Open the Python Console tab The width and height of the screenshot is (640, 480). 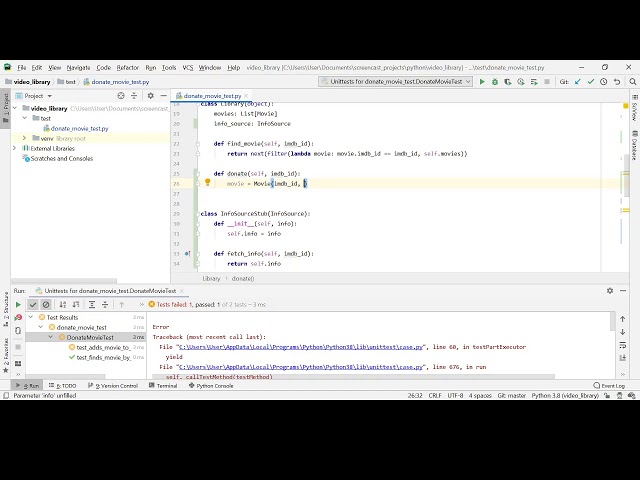[x=211, y=385]
